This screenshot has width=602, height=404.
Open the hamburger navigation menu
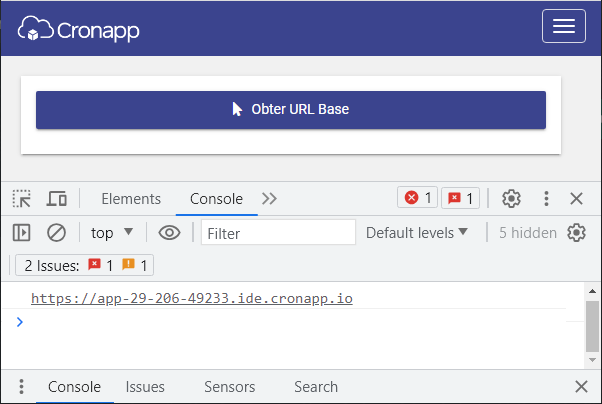564,26
